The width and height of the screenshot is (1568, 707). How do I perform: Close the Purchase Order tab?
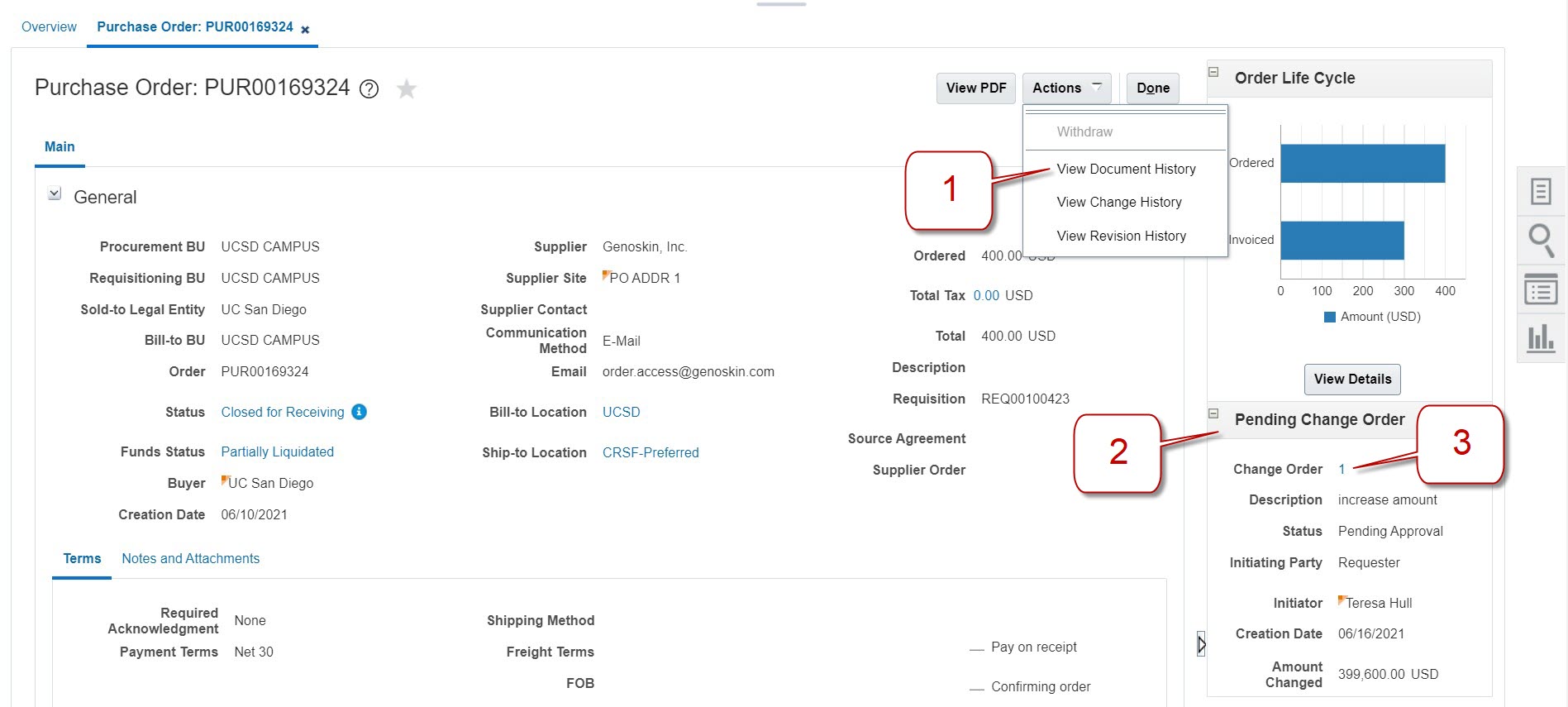[305, 30]
